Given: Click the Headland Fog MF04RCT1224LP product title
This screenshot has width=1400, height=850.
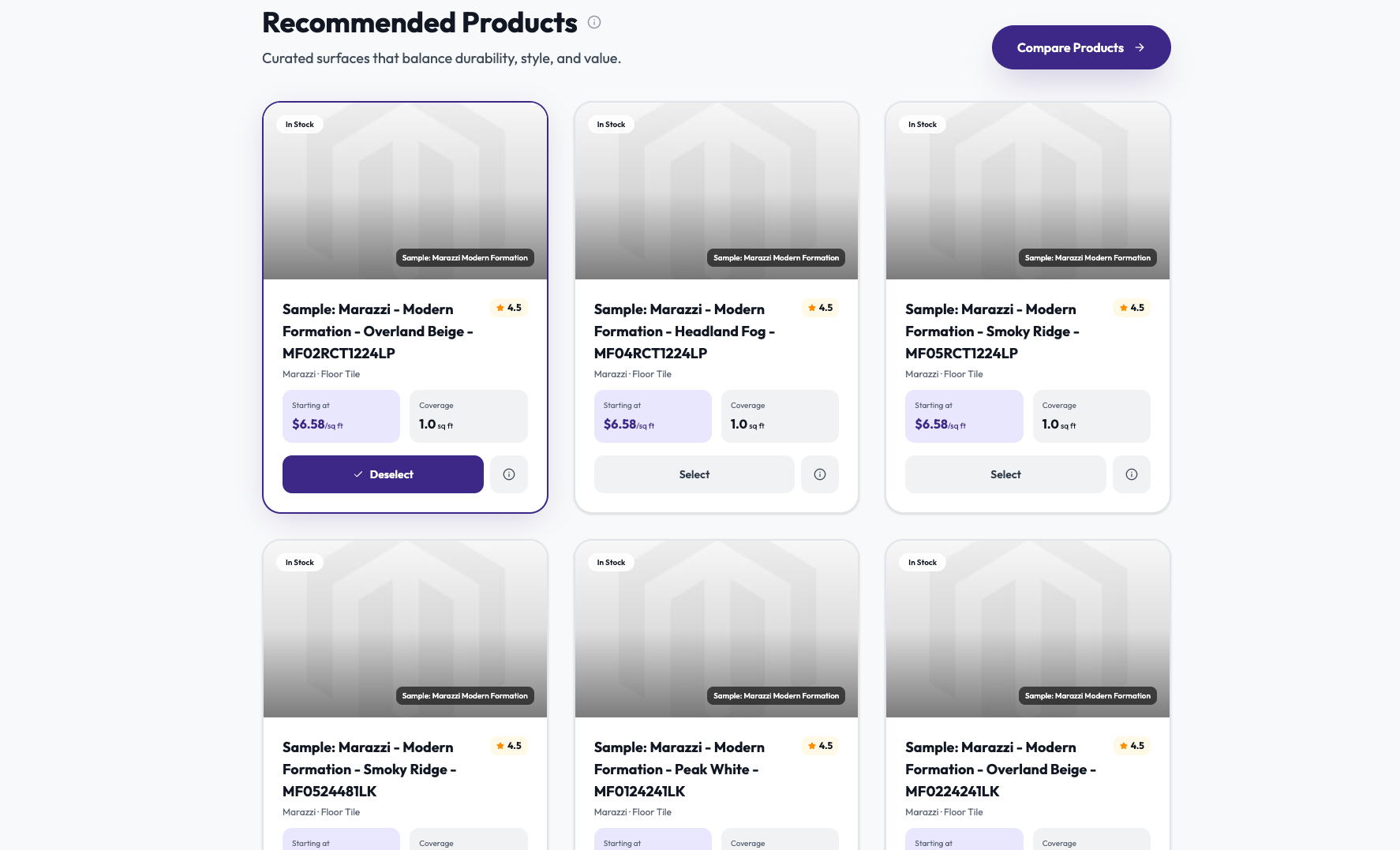Looking at the screenshot, I should [x=684, y=331].
